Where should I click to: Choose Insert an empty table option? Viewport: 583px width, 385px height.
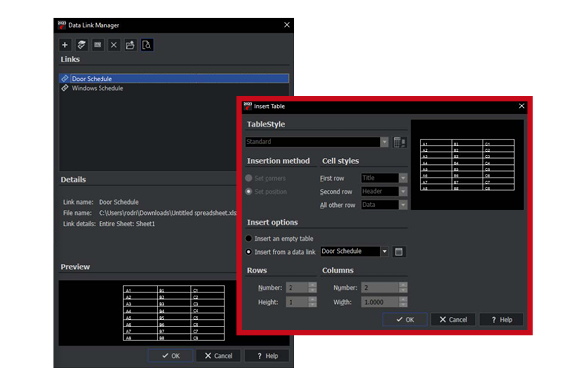pos(249,238)
